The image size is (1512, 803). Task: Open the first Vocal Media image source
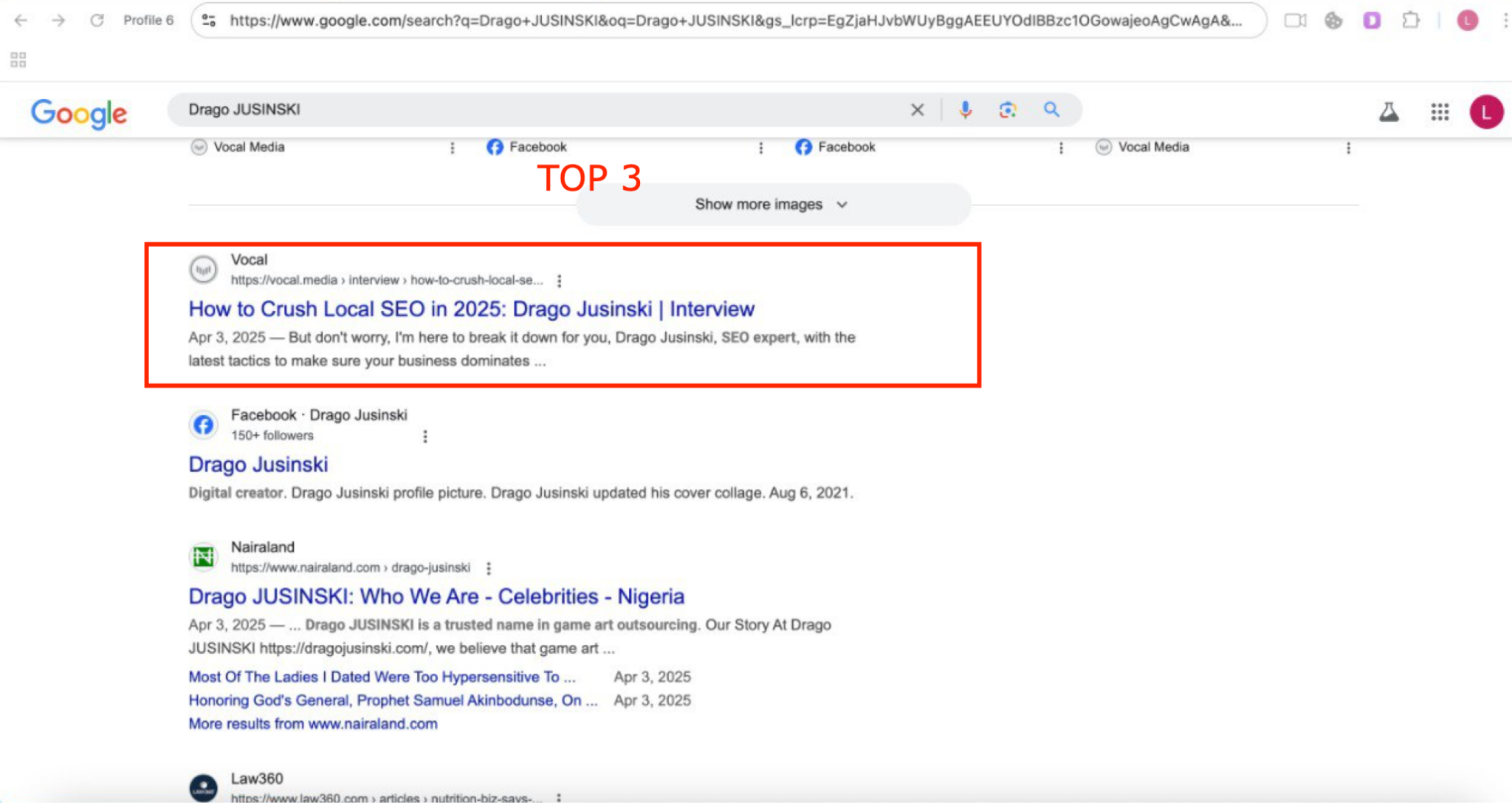[238, 147]
